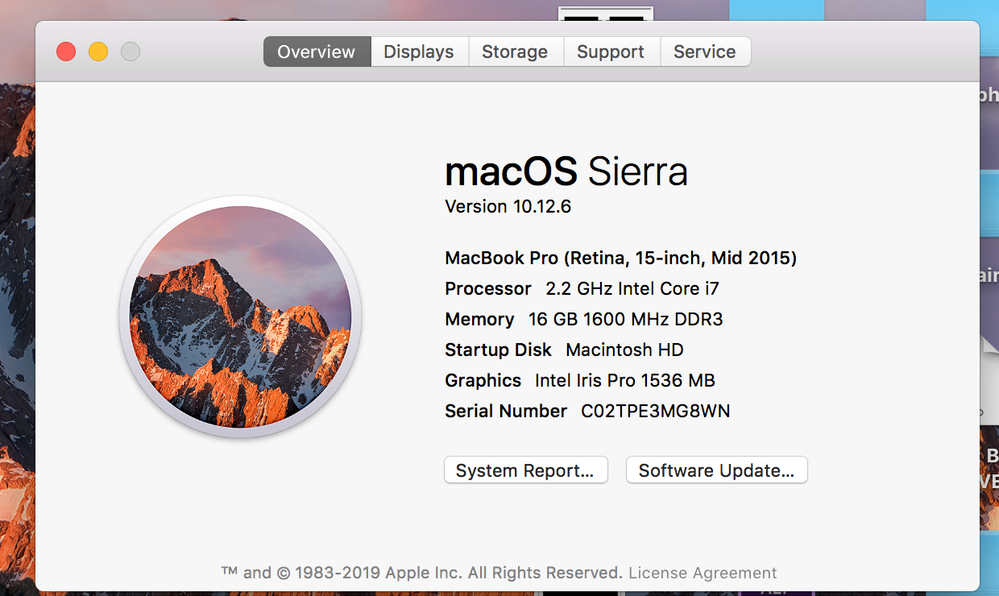This screenshot has height=596, width=999.
Task: Click the Processor 2.2 GHz Intel Core i7 line
Action: tap(582, 289)
